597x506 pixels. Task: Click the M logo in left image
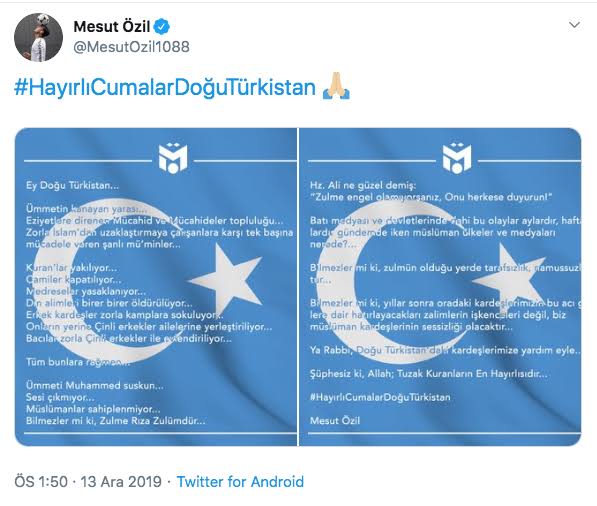click(x=173, y=158)
